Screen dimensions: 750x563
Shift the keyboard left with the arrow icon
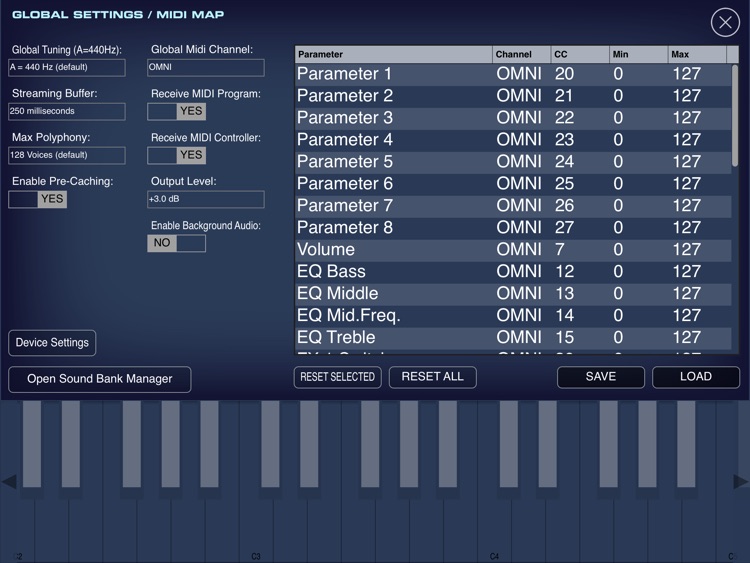click(x=9, y=482)
